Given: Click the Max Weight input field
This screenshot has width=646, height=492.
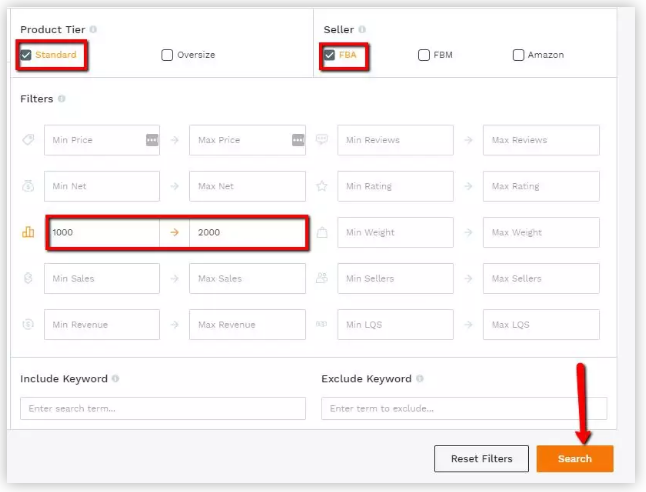Looking at the screenshot, I should [541, 232].
